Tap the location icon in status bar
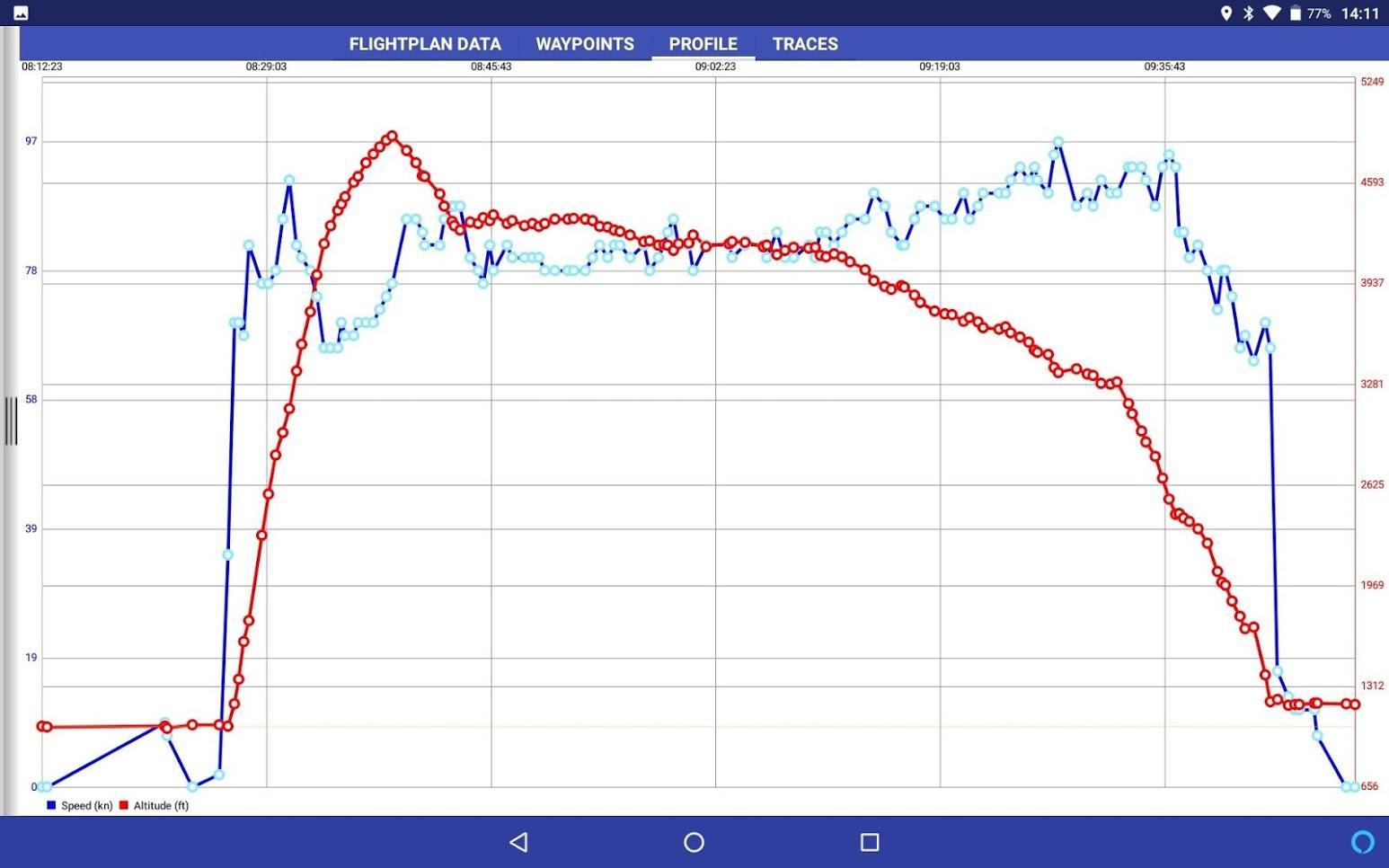The width and height of the screenshot is (1389, 868). [1225, 13]
